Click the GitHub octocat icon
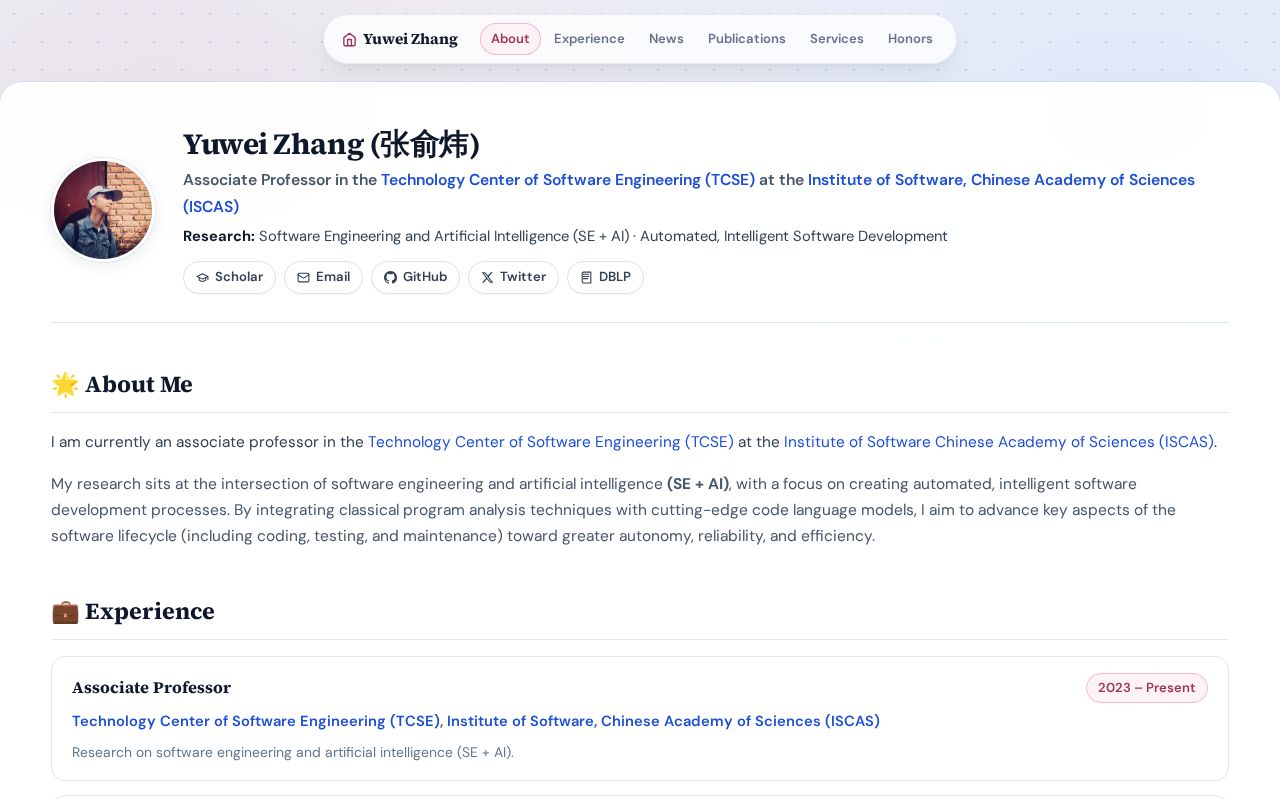This screenshot has height=800, width=1280. [391, 278]
